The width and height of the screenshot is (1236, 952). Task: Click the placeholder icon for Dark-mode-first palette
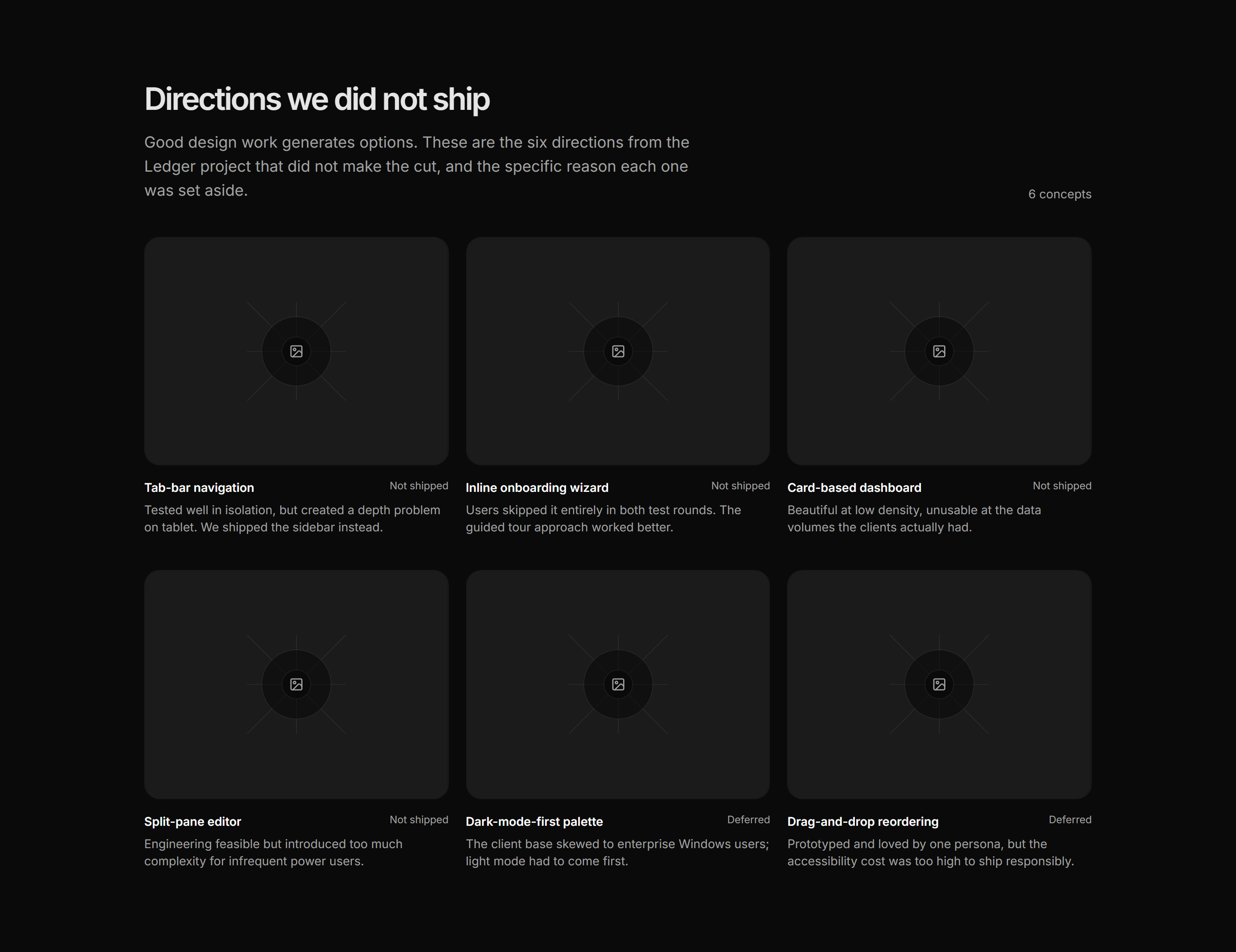pyautogui.click(x=618, y=684)
